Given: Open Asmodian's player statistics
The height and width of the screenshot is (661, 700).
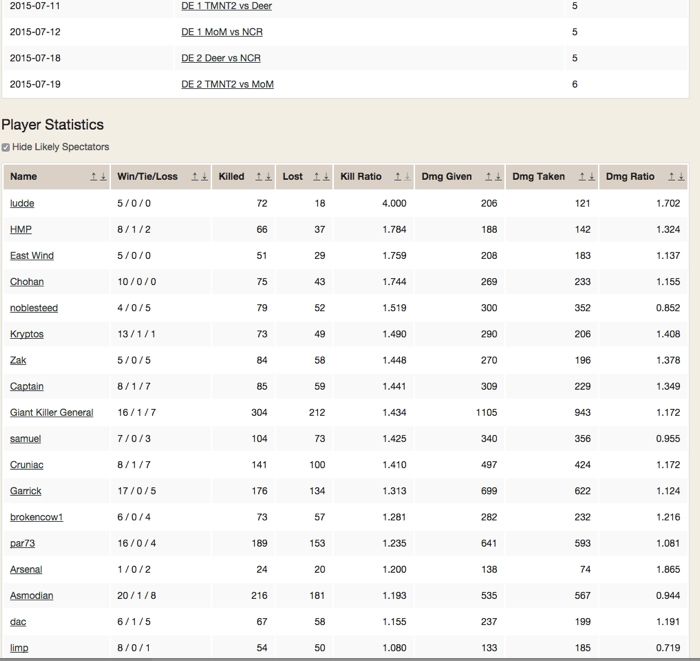Looking at the screenshot, I should point(32,595).
